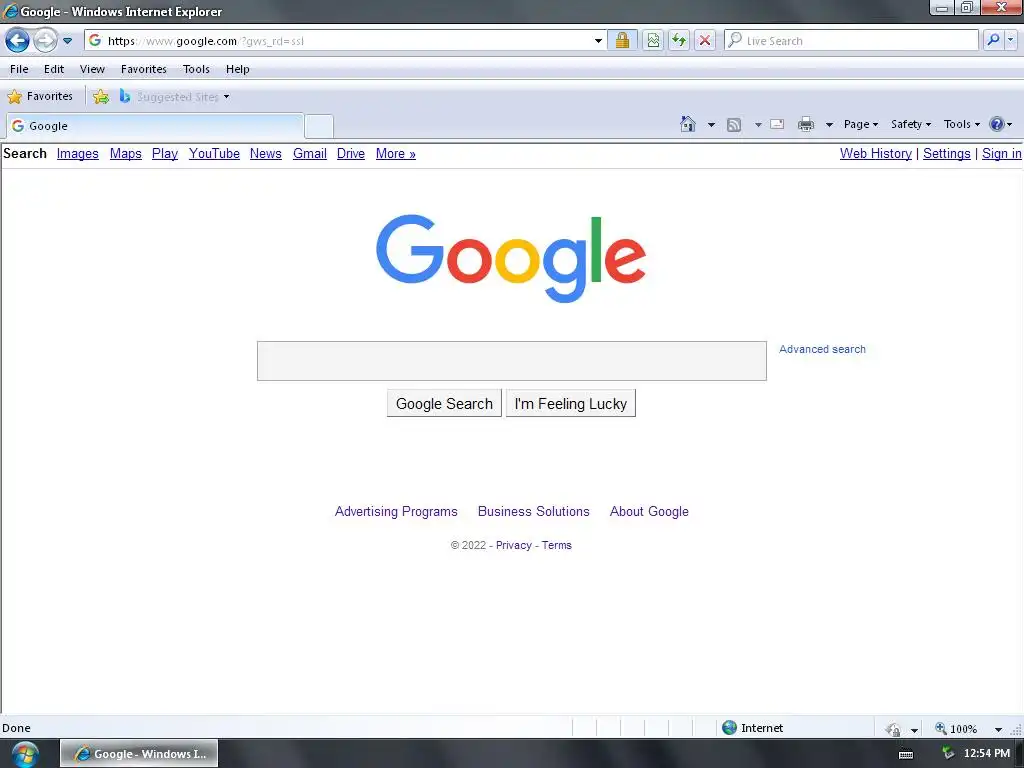Open the Maps link
1024x768 pixels.
point(125,153)
